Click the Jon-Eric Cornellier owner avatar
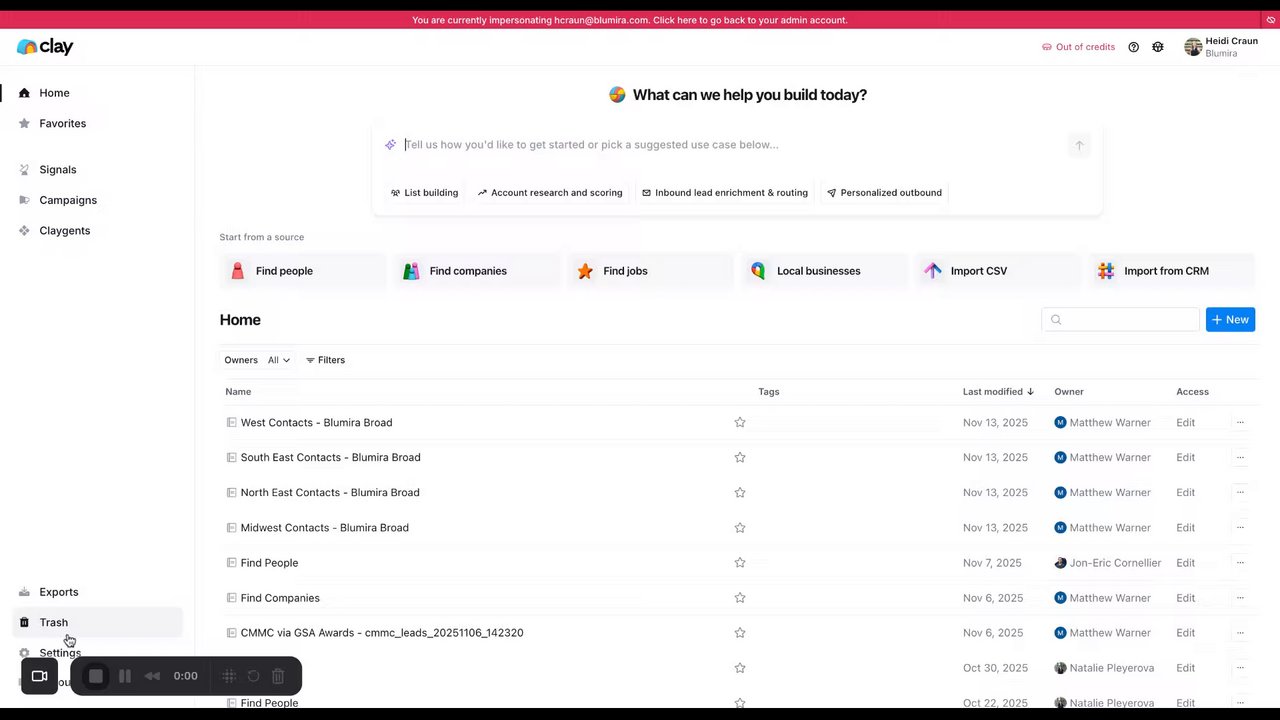 pos(1060,563)
